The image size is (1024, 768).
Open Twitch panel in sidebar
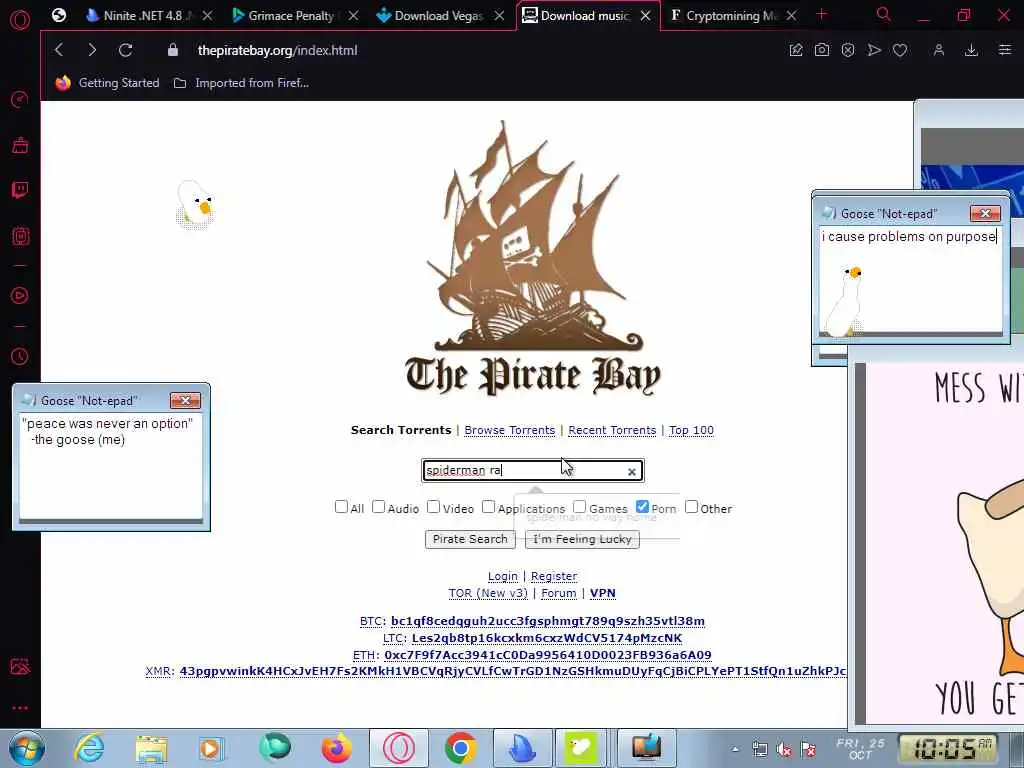pyautogui.click(x=20, y=190)
